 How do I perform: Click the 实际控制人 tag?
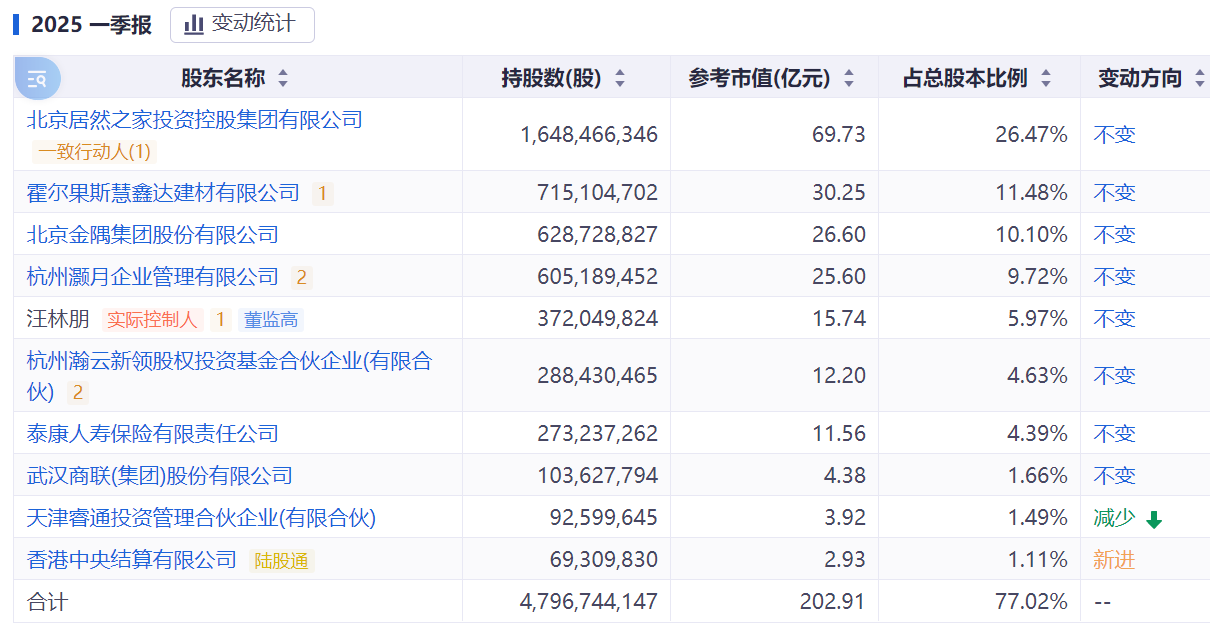click(152, 319)
